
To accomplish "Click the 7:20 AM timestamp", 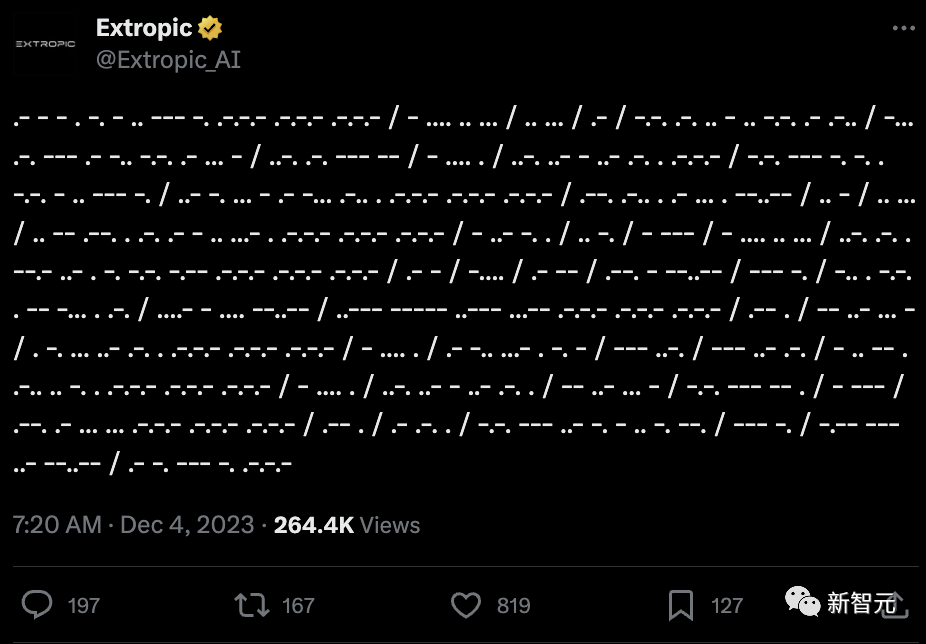I will [57, 525].
